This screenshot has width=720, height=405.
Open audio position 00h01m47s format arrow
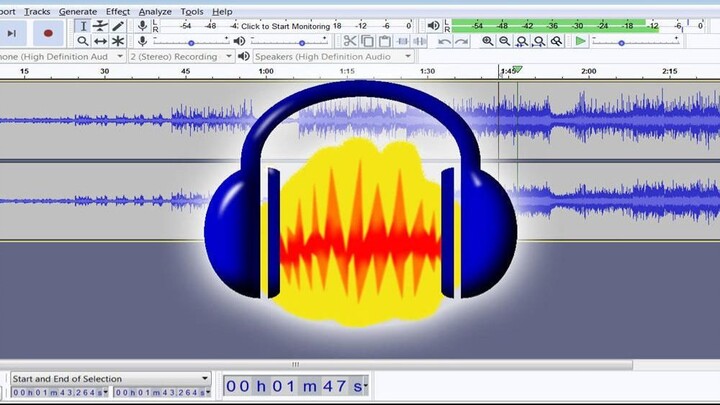click(366, 386)
